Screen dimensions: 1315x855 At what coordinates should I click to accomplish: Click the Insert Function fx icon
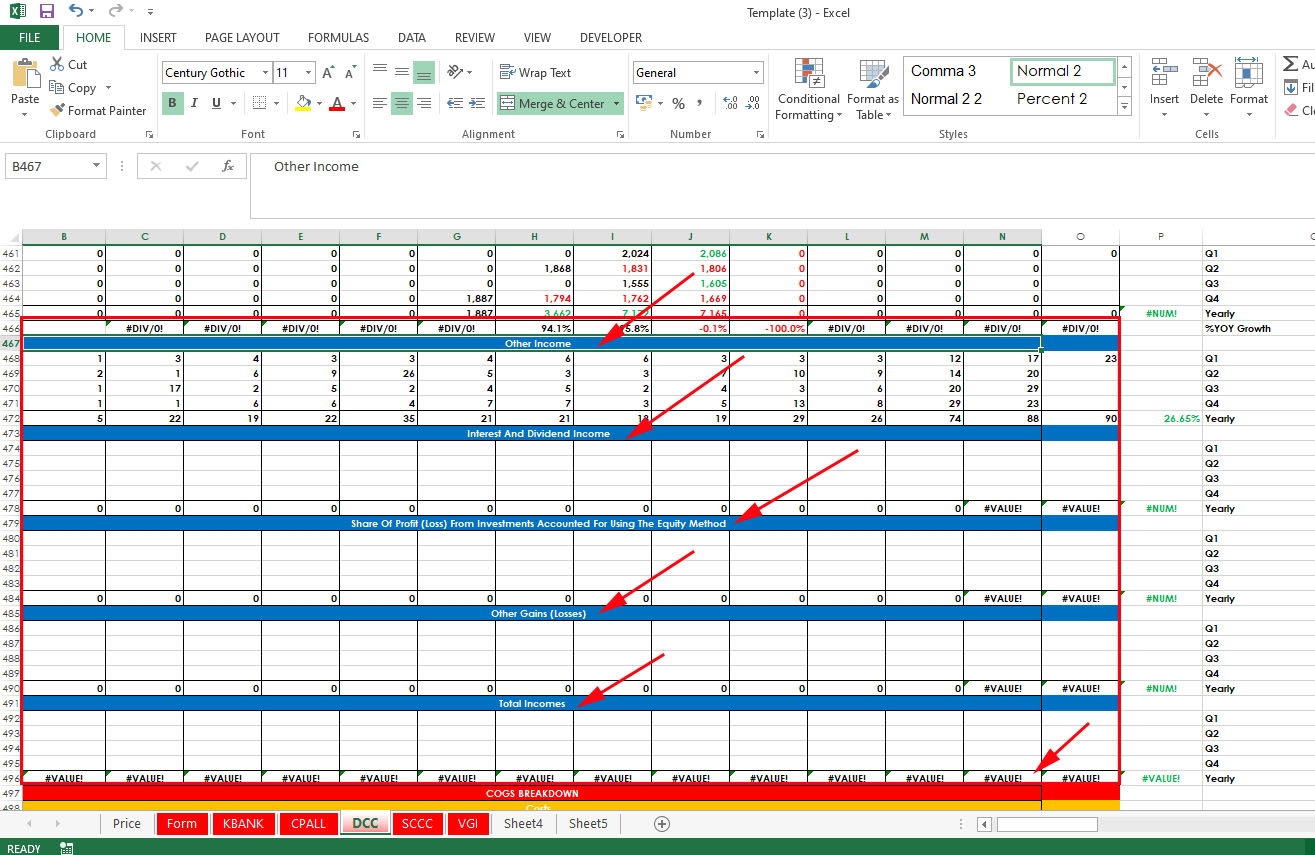[x=228, y=166]
